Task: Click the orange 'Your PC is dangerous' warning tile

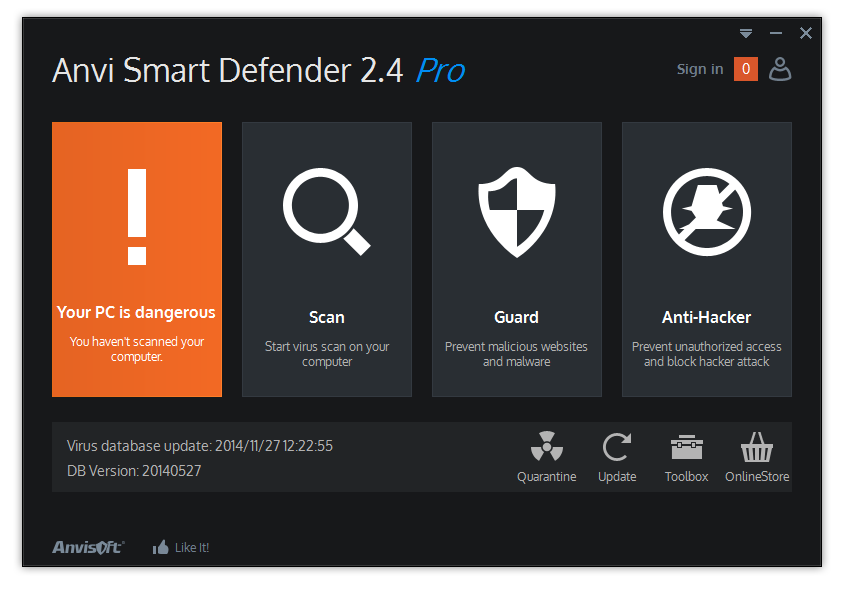Action: point(137,259)
